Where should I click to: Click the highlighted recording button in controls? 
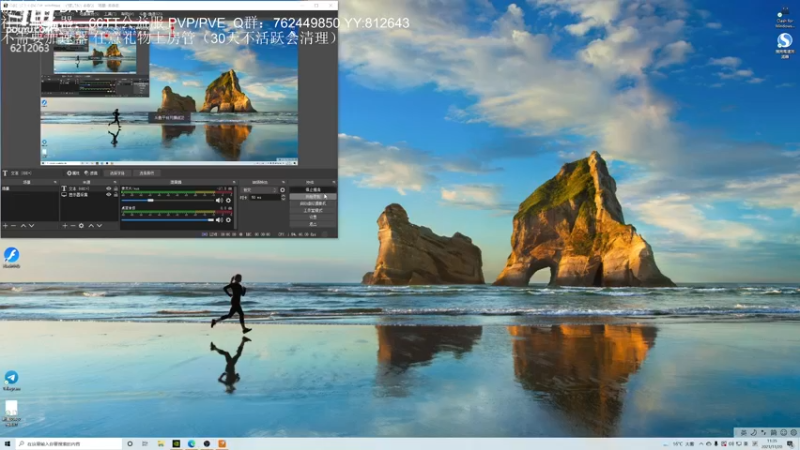313,196
